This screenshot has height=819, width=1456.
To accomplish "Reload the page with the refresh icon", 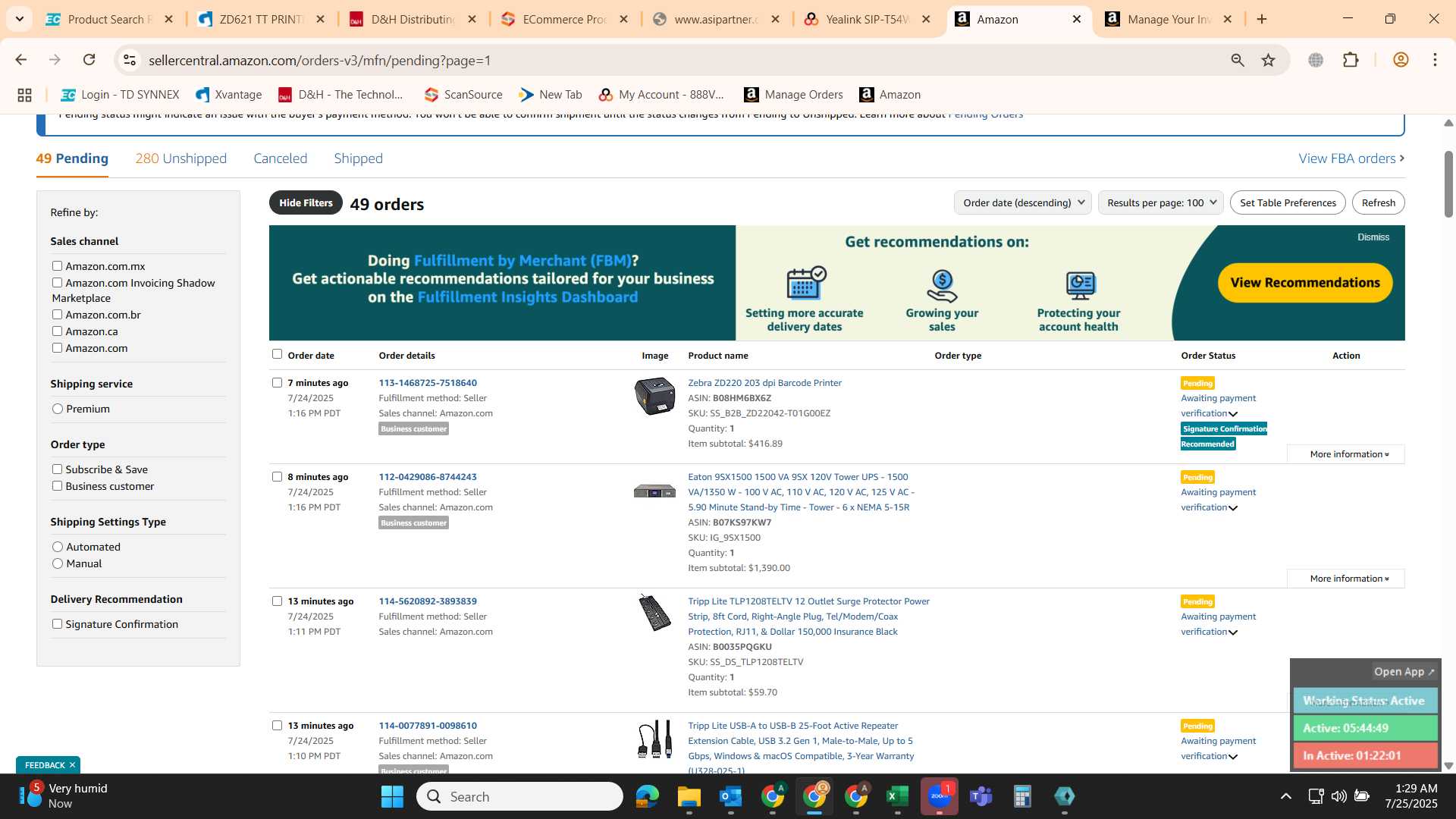I will (89, 60).
